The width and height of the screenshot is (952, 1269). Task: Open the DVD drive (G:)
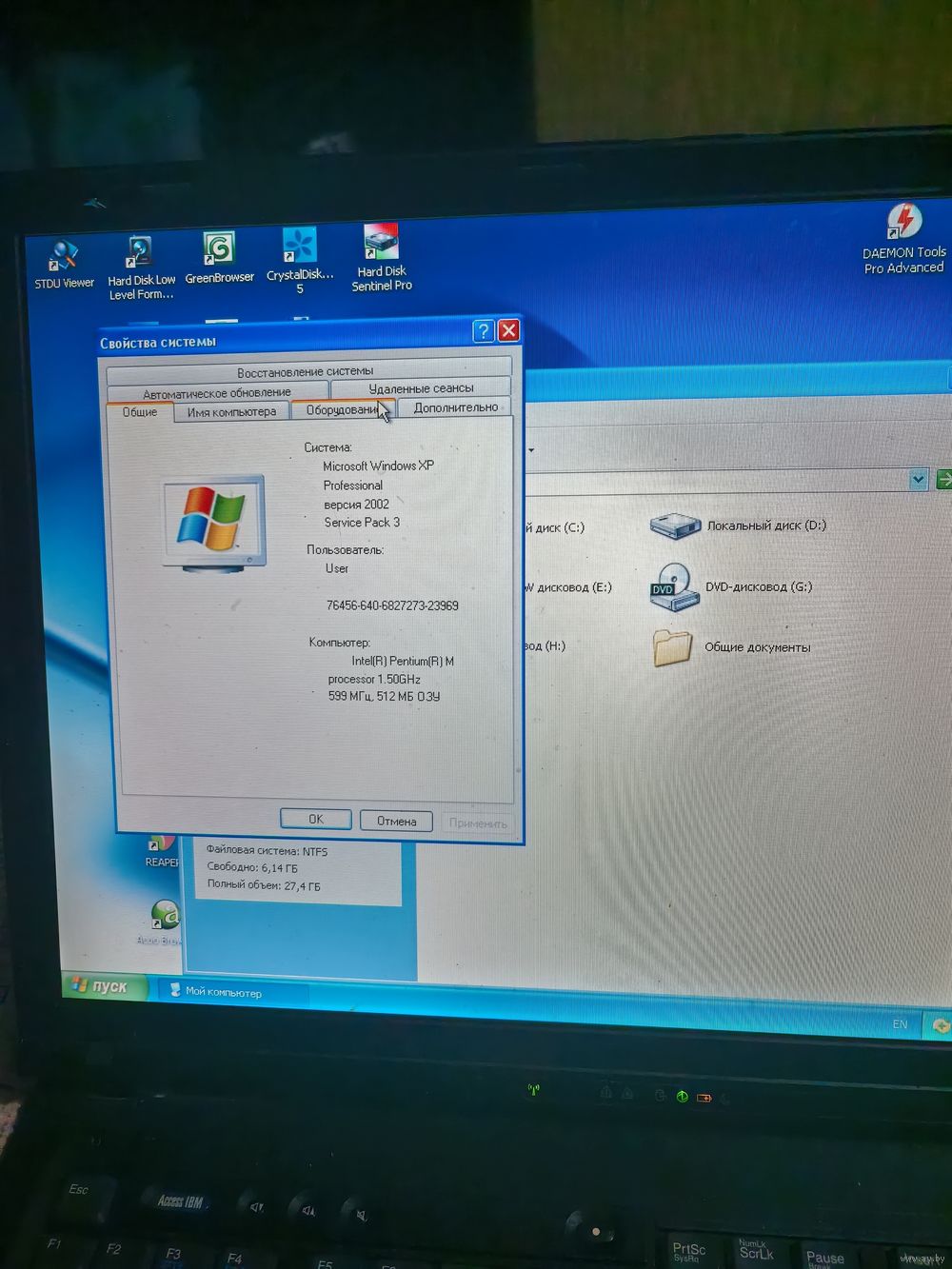(672, 586)
